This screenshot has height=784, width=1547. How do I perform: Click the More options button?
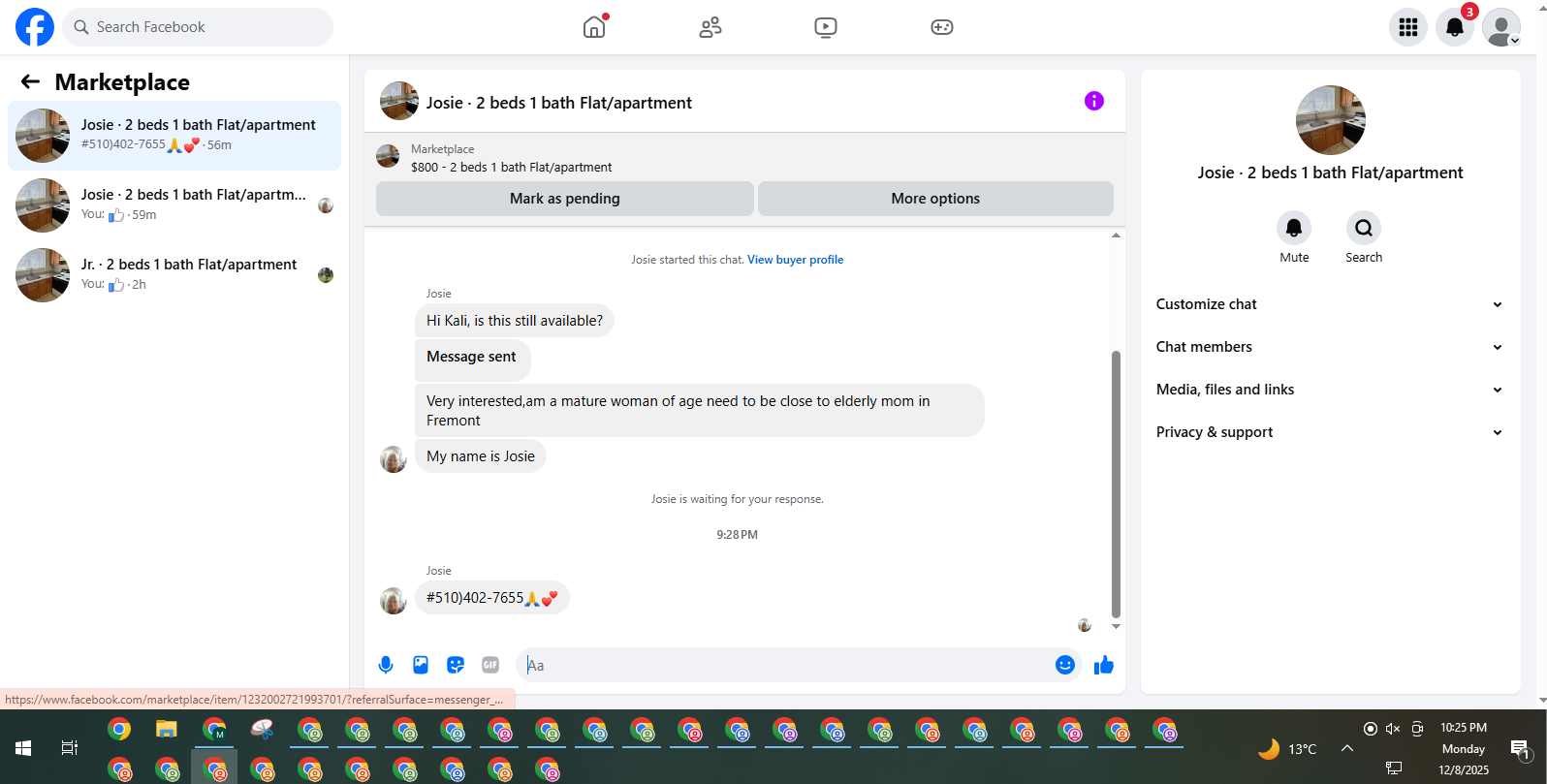coord(935,199)
